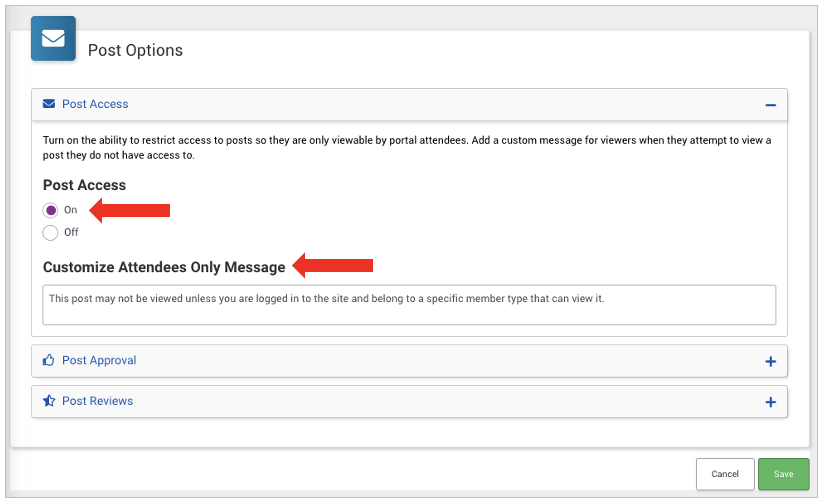822x502 pixels.
Task: Click the description paragraph starting 'Turn on the ability'
Action: coord(407,148)
